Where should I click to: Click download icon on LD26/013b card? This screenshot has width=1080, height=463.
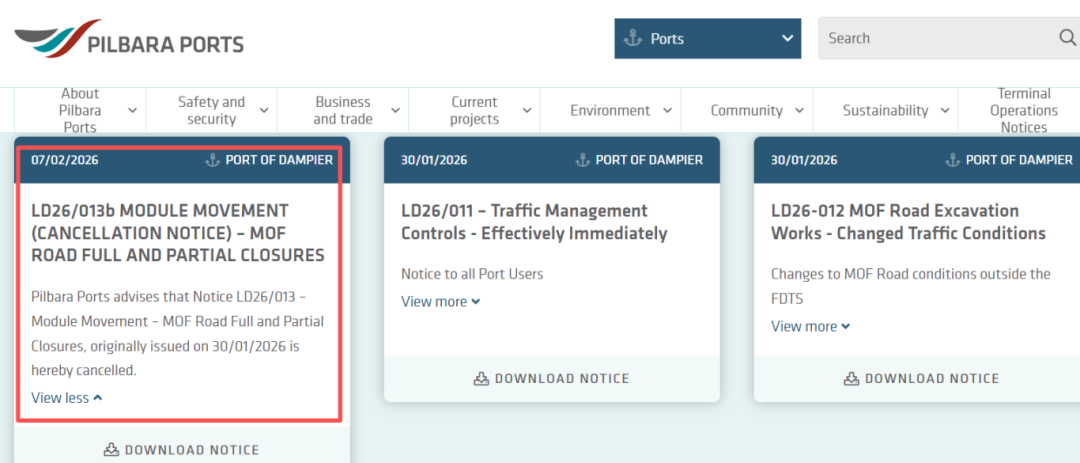coord(111,450)
